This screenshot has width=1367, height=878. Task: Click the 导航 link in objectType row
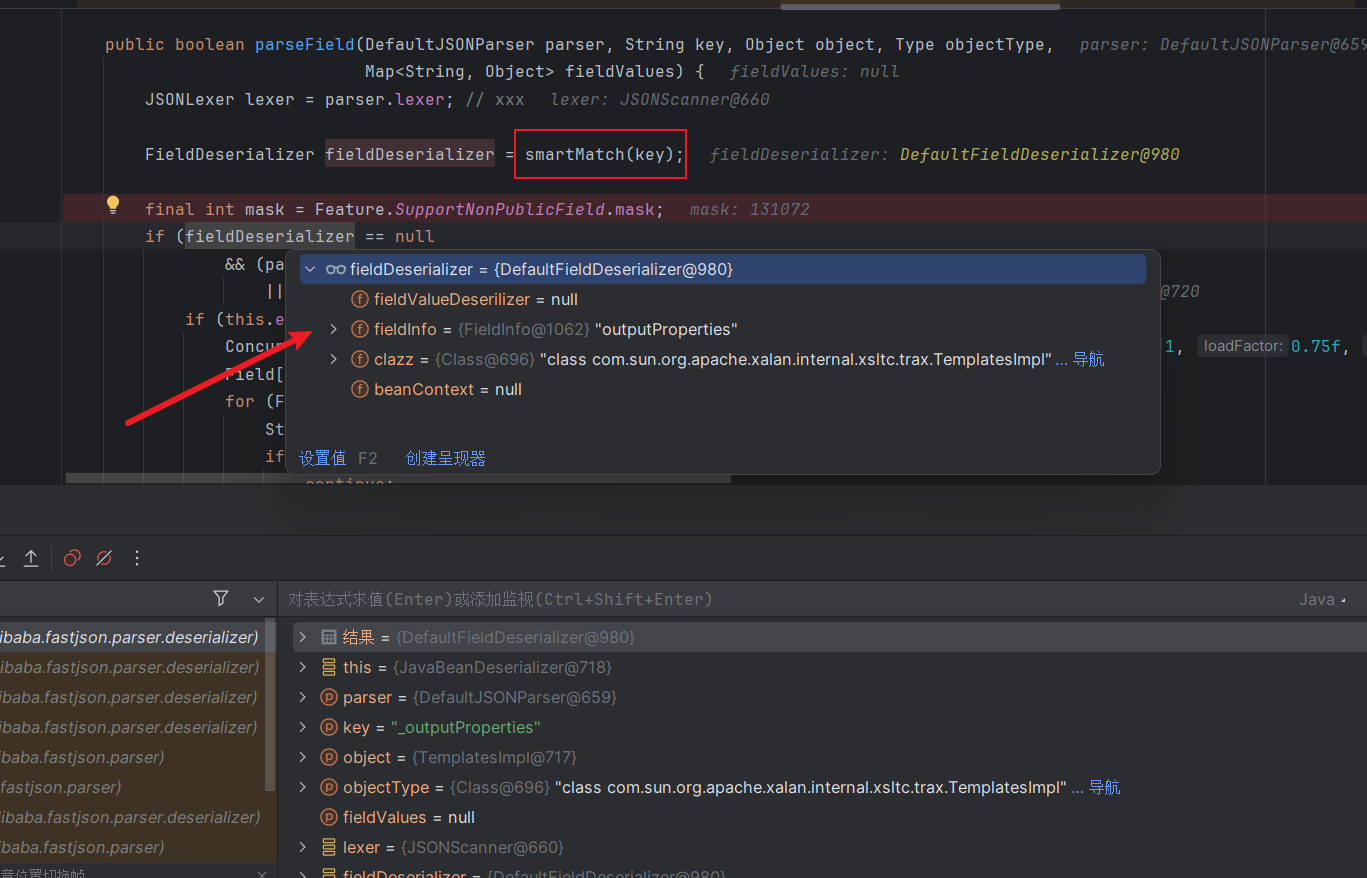pos(1104,787)
